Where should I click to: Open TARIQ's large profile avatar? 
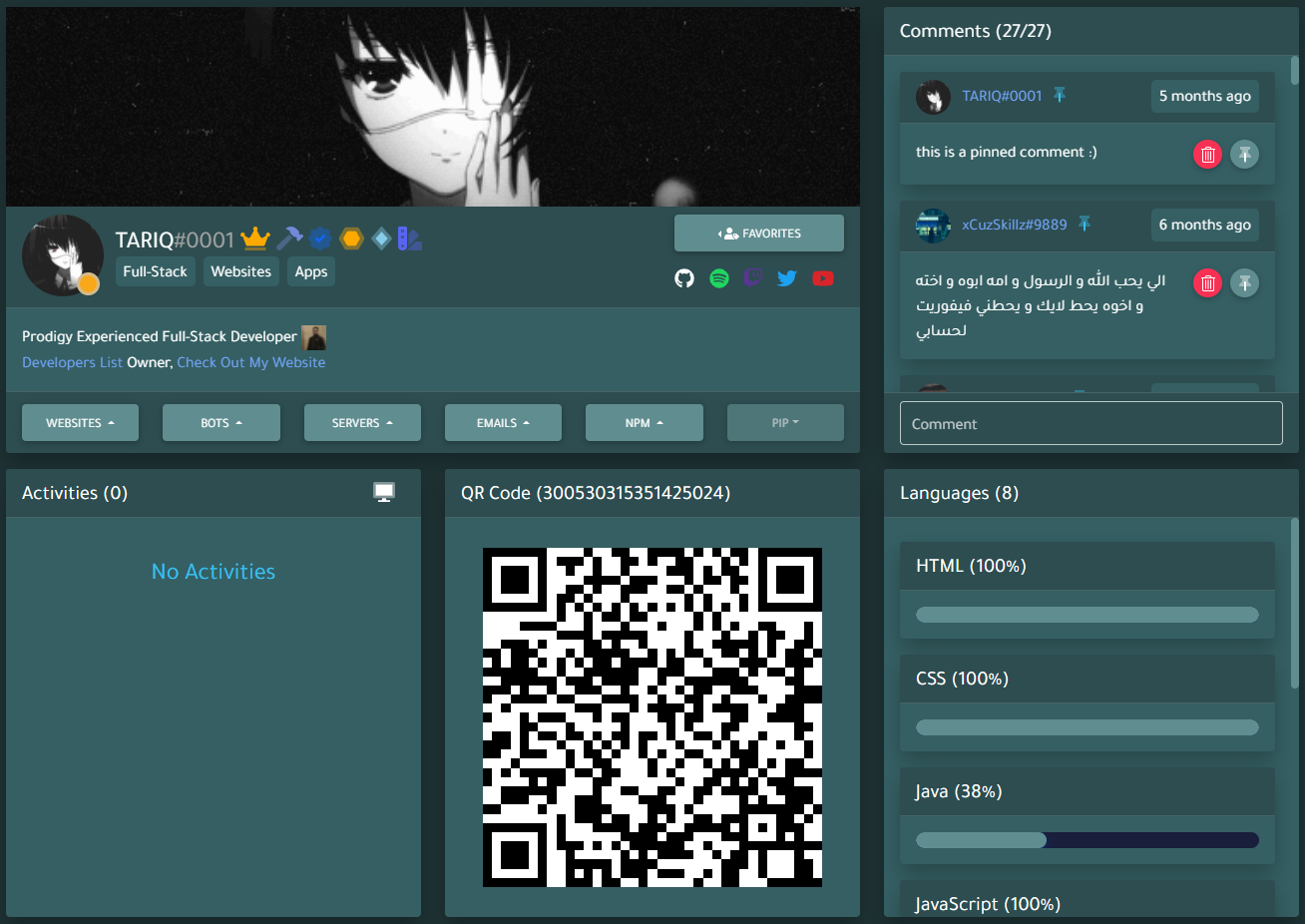click(x=62, y=255)
